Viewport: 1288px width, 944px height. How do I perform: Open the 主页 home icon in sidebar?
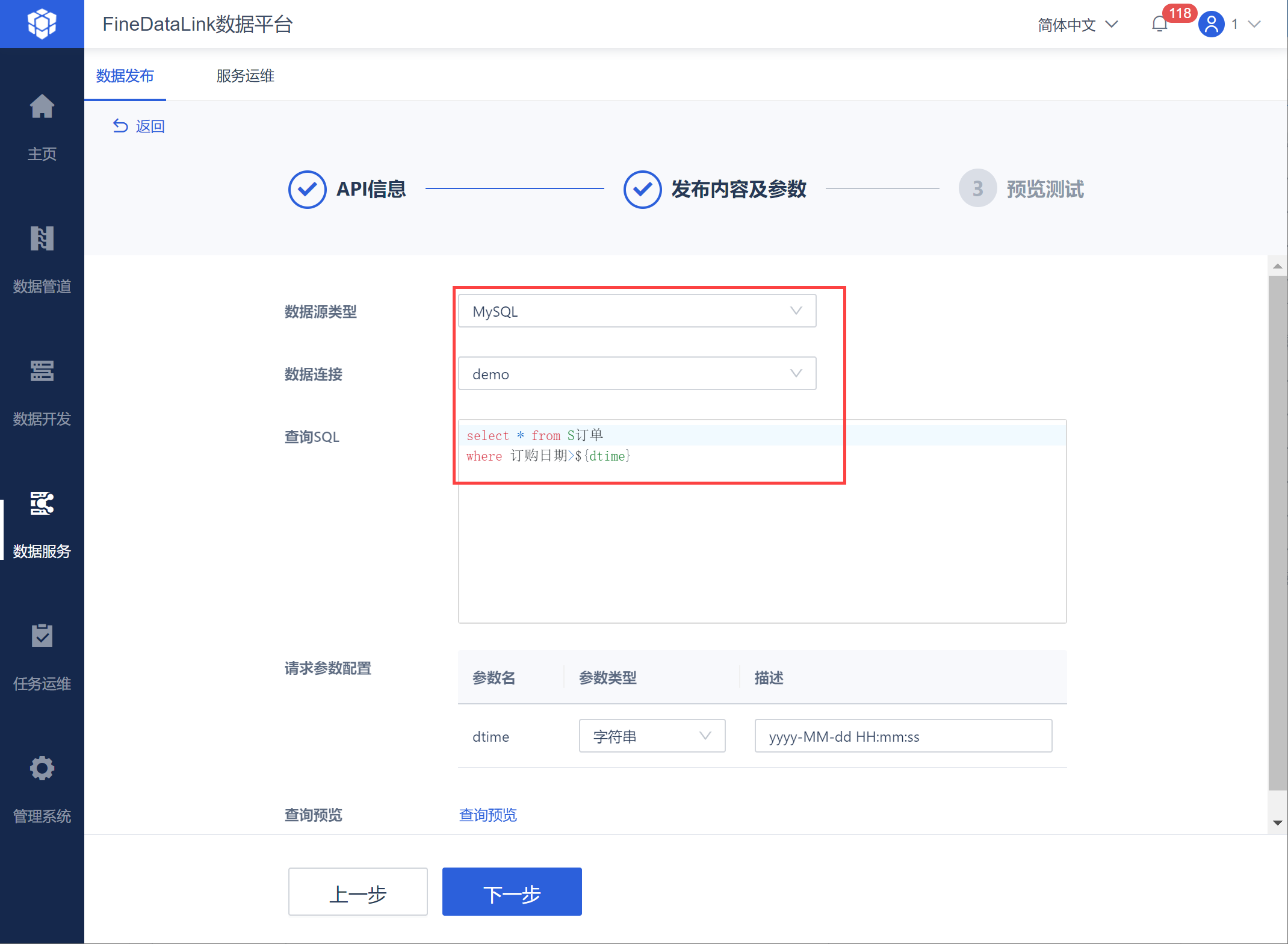(42, 107)
